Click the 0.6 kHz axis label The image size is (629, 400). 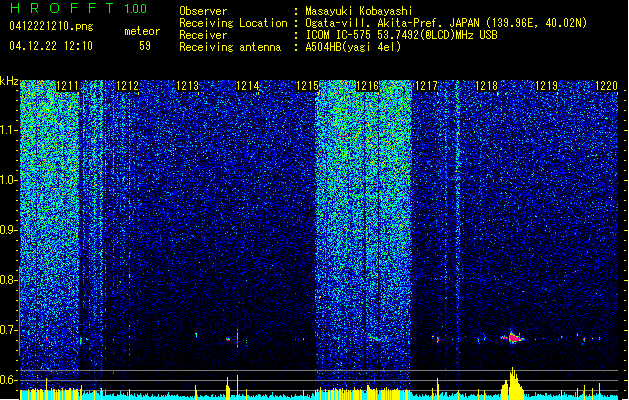coord(8,380)
